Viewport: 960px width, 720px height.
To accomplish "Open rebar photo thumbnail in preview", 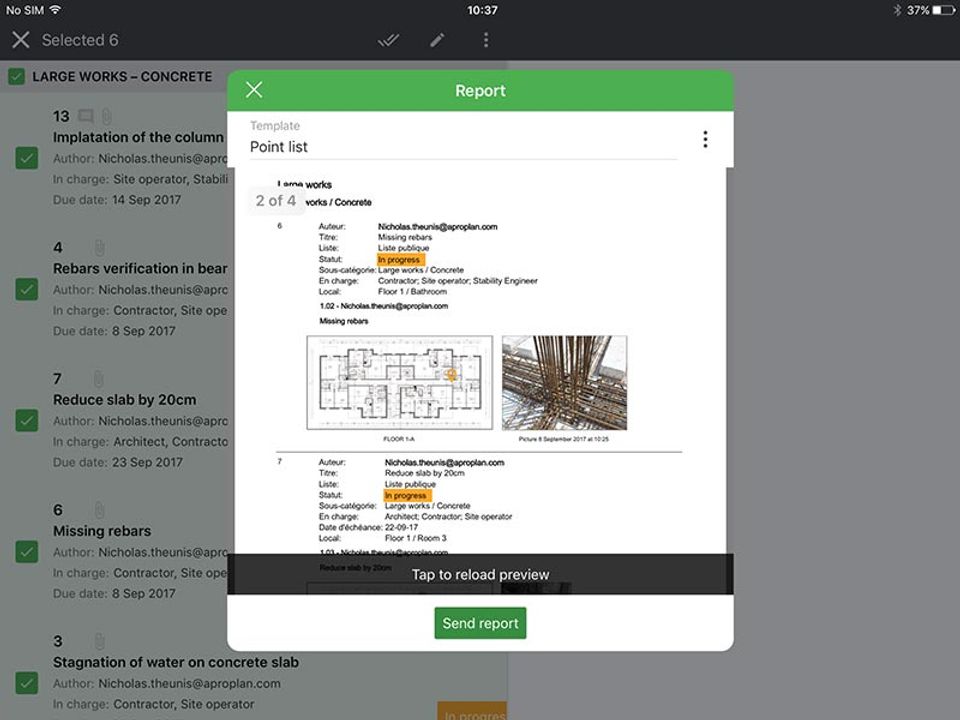I will pos(564,382).
